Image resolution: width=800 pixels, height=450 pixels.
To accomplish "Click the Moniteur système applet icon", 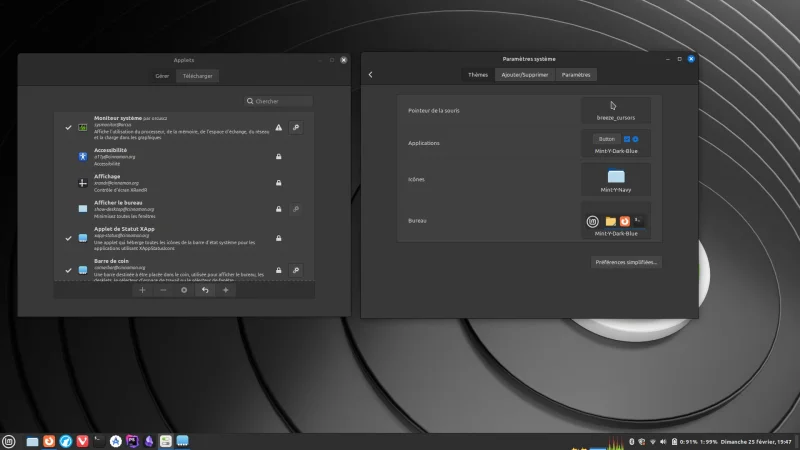I will click(x=83, y=128).
